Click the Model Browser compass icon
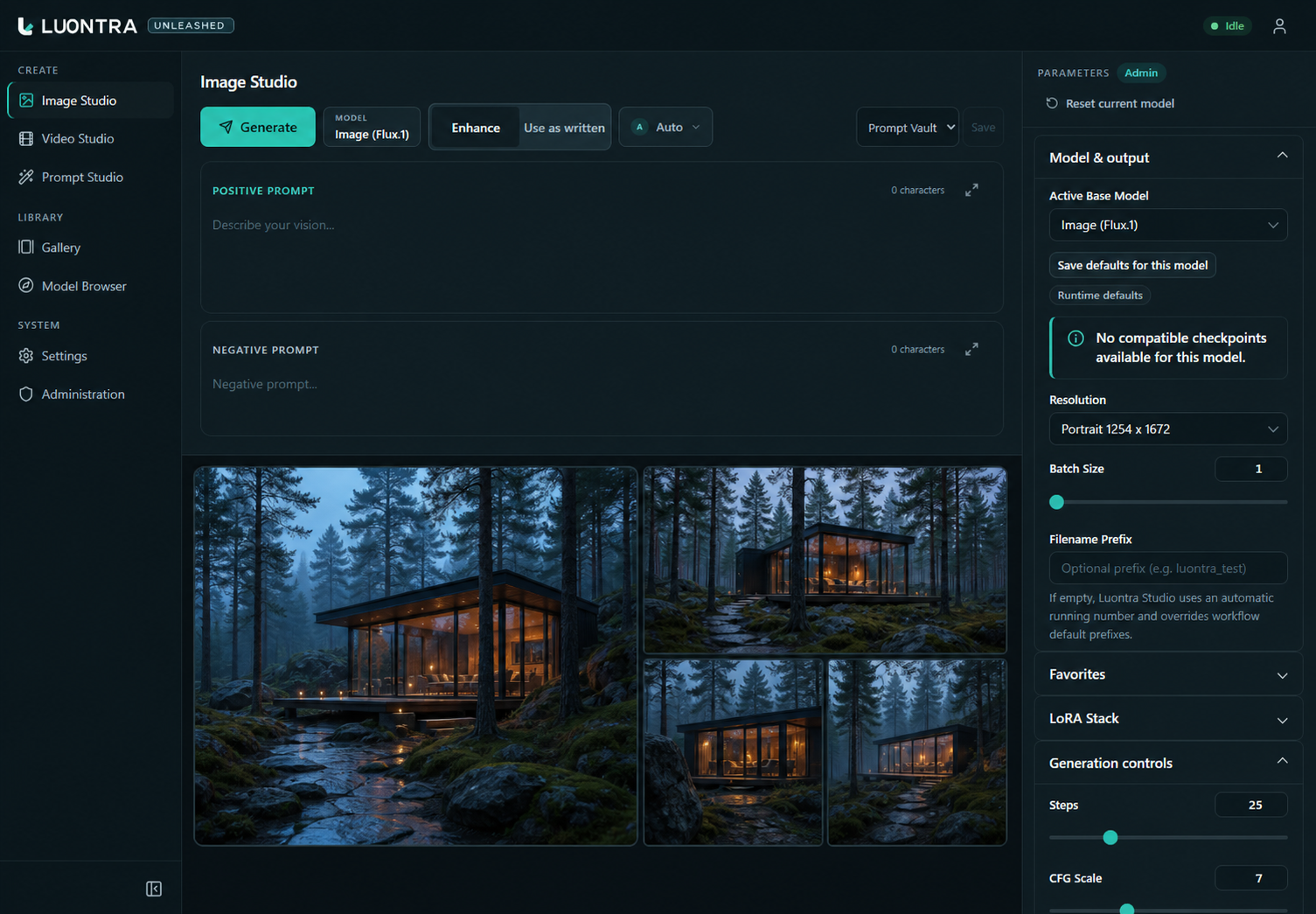The height and width of the screenshot is (914, 1316). [x=26, y=285]
